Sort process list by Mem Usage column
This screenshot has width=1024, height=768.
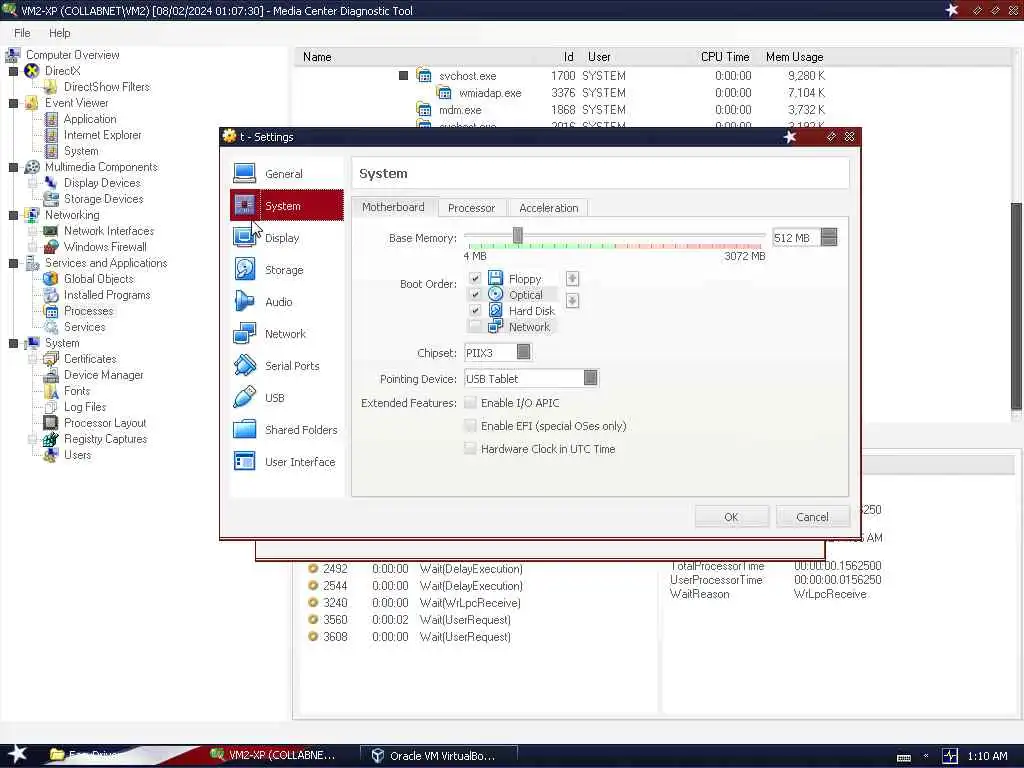coord(794,57)
